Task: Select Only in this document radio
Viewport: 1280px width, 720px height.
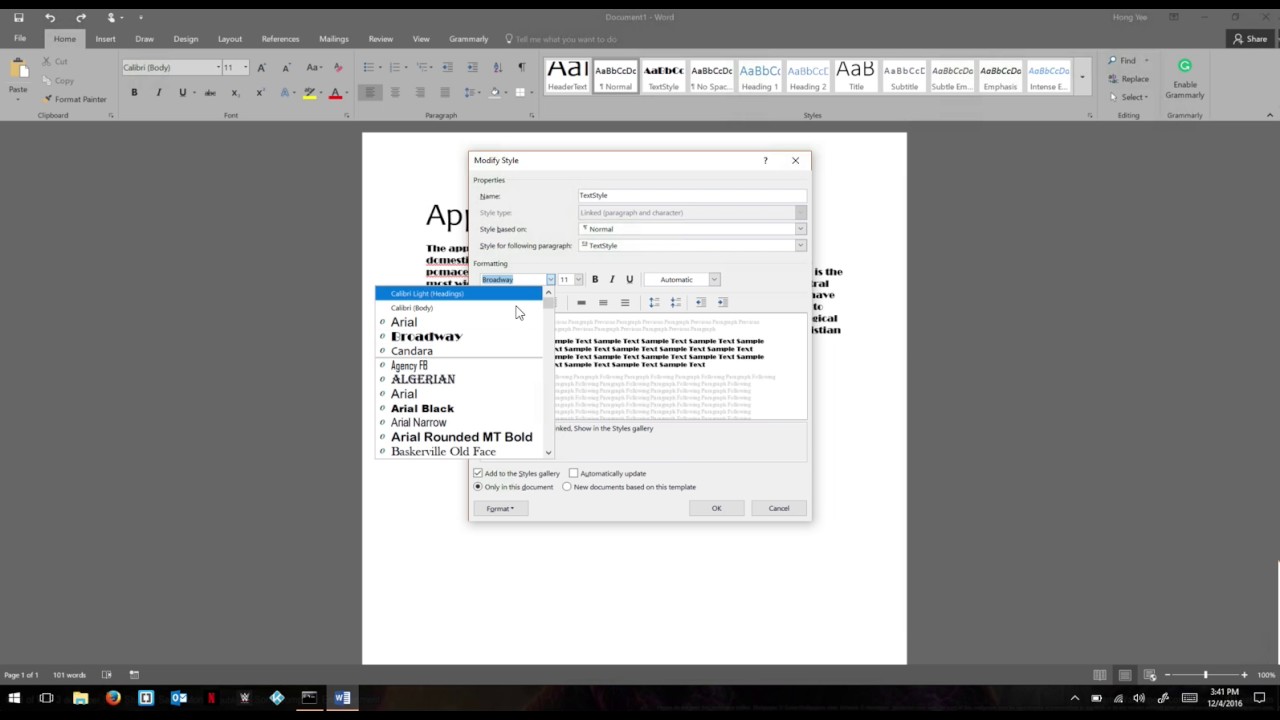Action: (x=478, y=487)
